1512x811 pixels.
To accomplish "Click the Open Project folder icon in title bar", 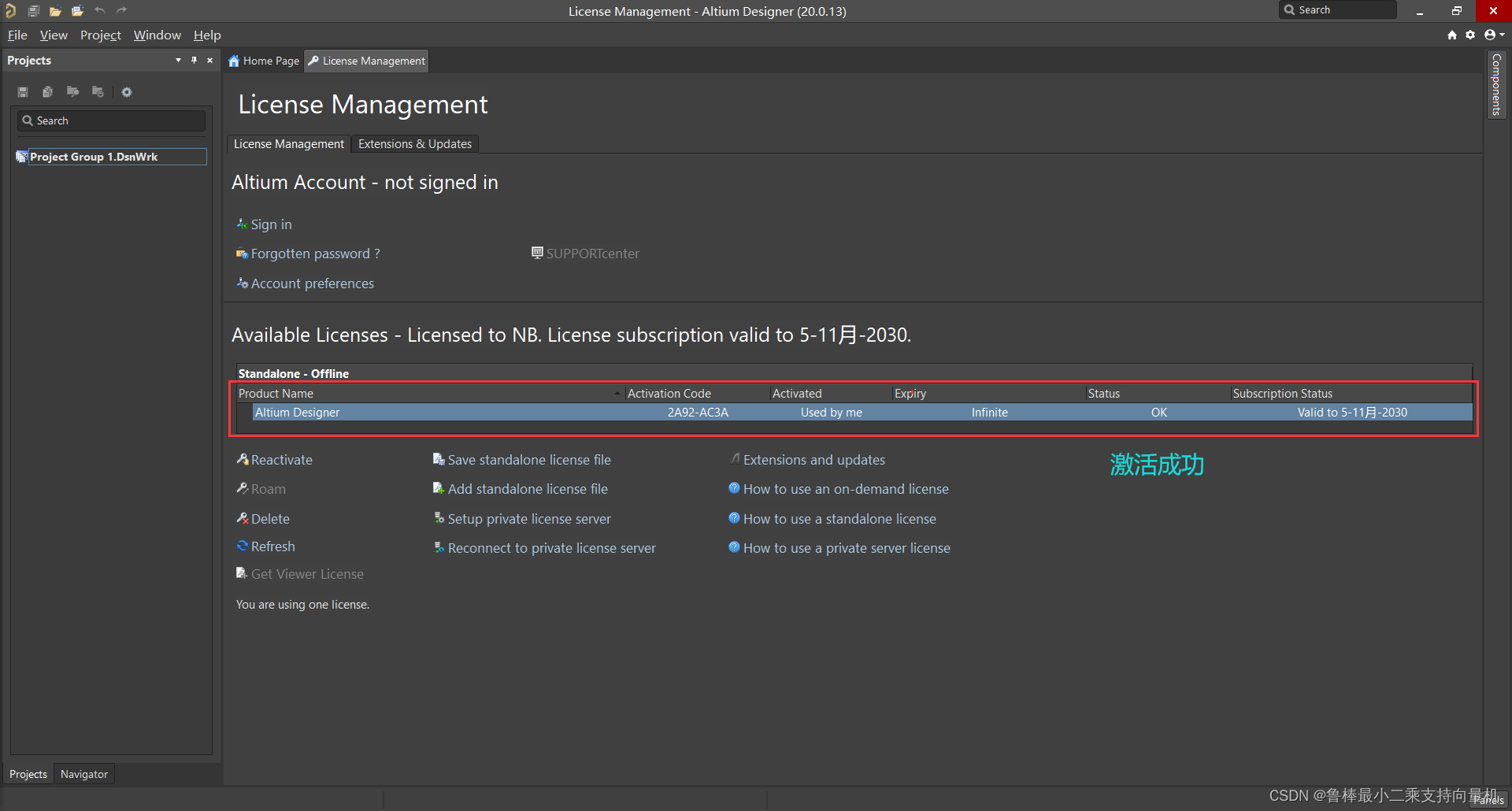I will [55, 11].
